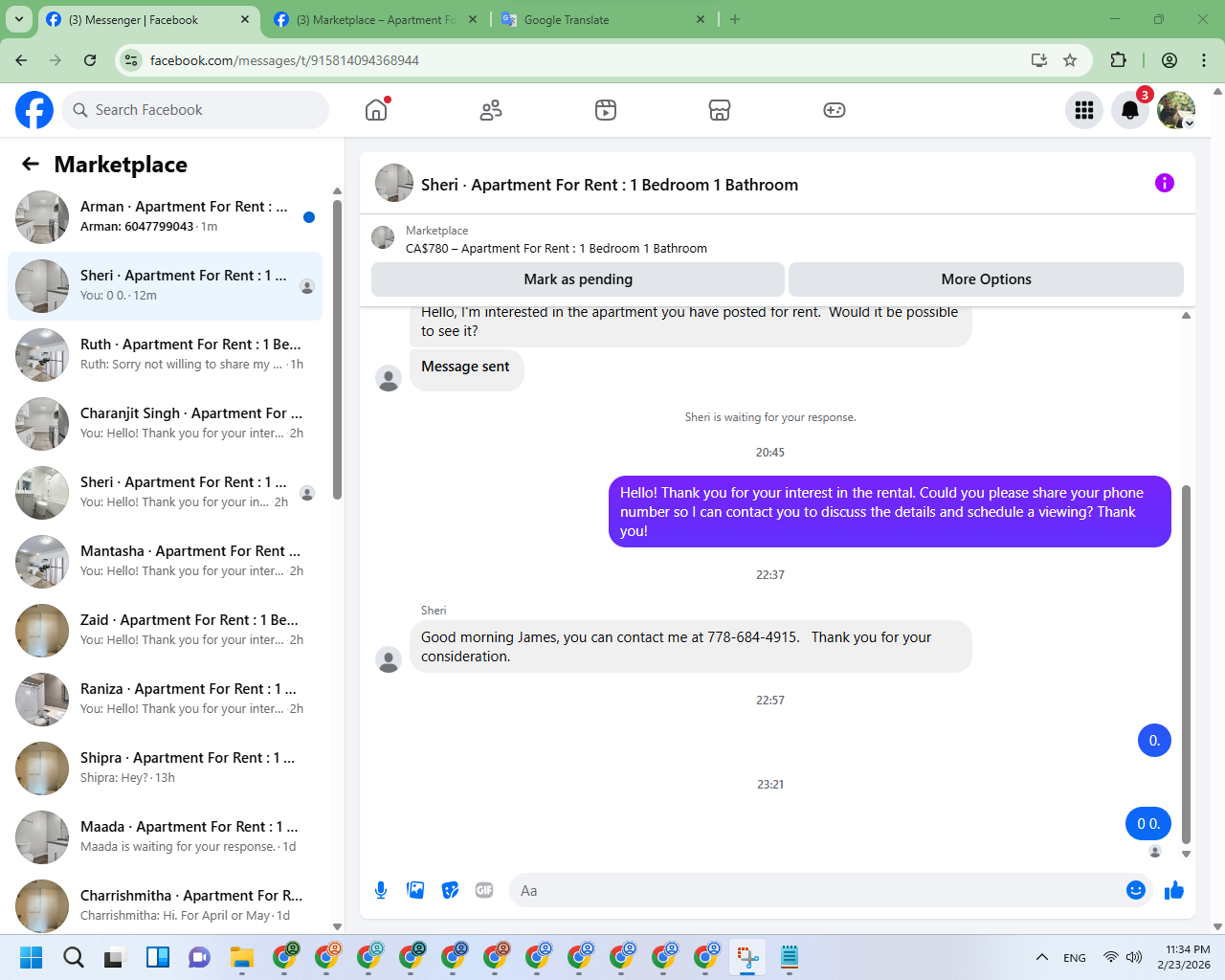Screen dimensions: 1225x980
Task: Open Charrishmitha's conversation
Action: point(165,904)
